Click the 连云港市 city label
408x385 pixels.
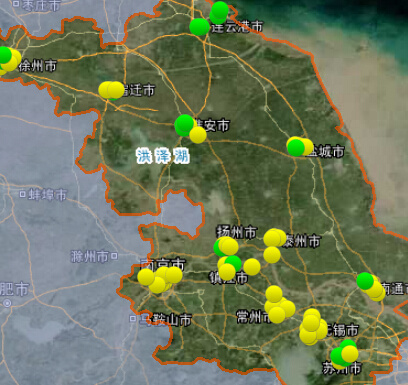coord(237,27)
